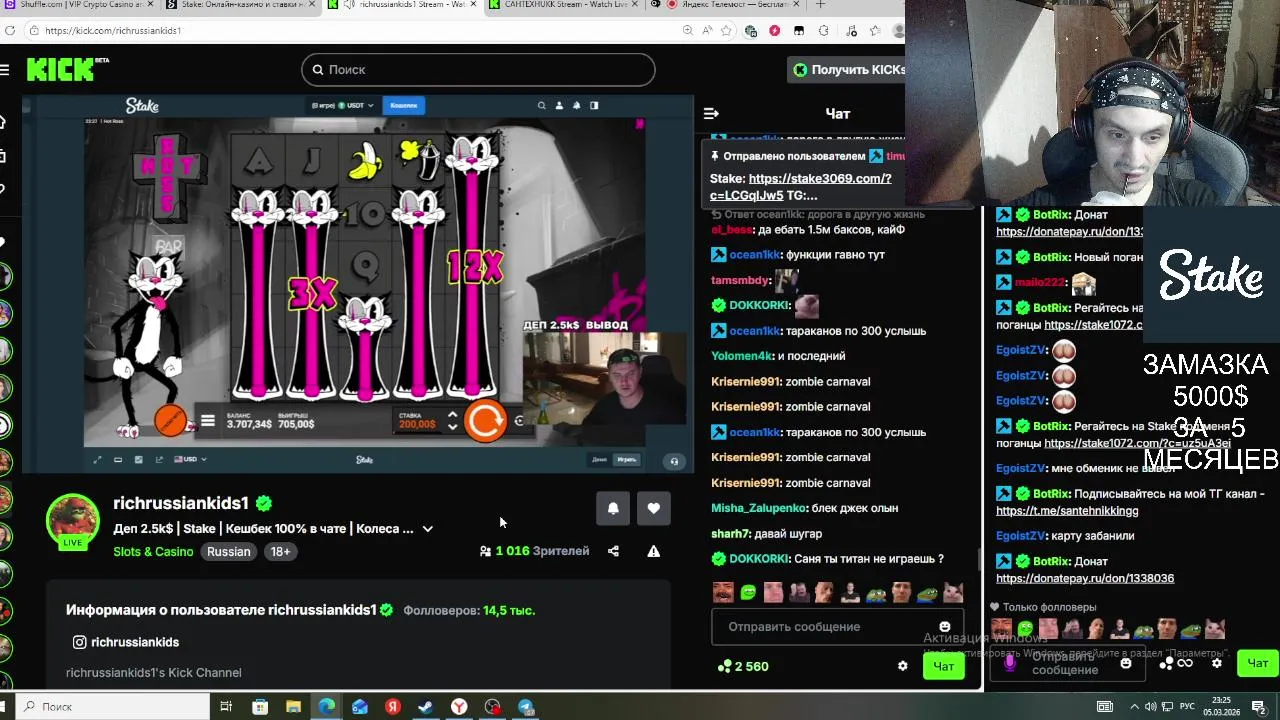Screen dimensions: 1280x720
Task: Enable notifications bell for richrussiankids1
Action: click(x=613, y=508)
